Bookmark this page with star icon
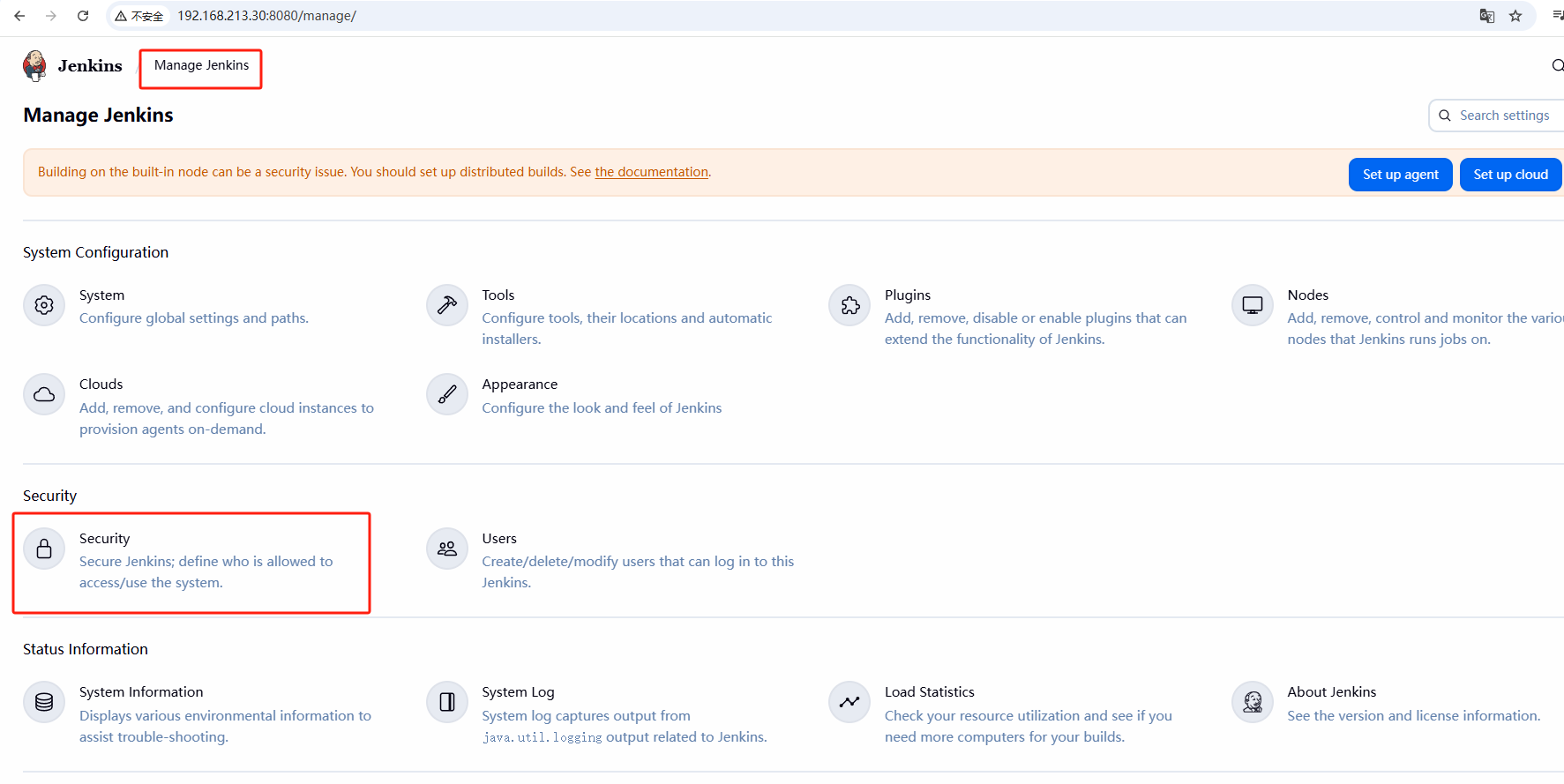Image resolution: width=1564 pixels, height=784 pixels. [x=1515, y=16]
